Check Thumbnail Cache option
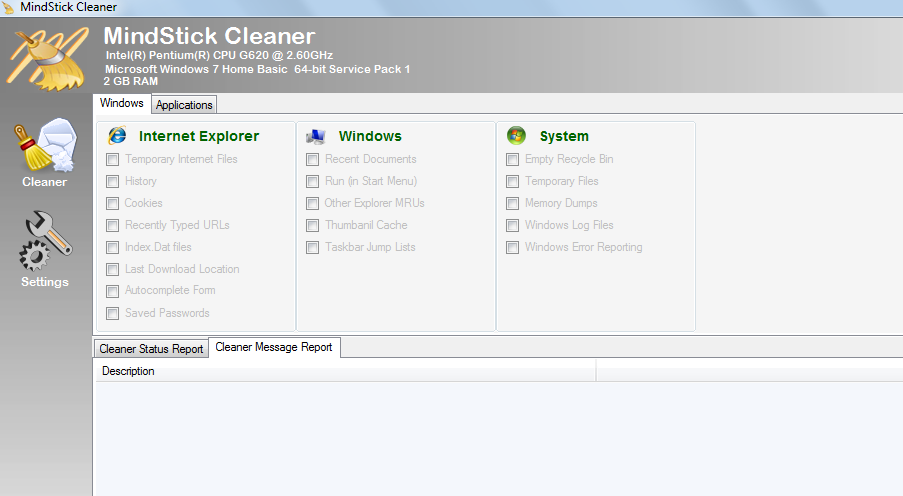This screenshot has height=496, width=903. (x=312, y=225)
